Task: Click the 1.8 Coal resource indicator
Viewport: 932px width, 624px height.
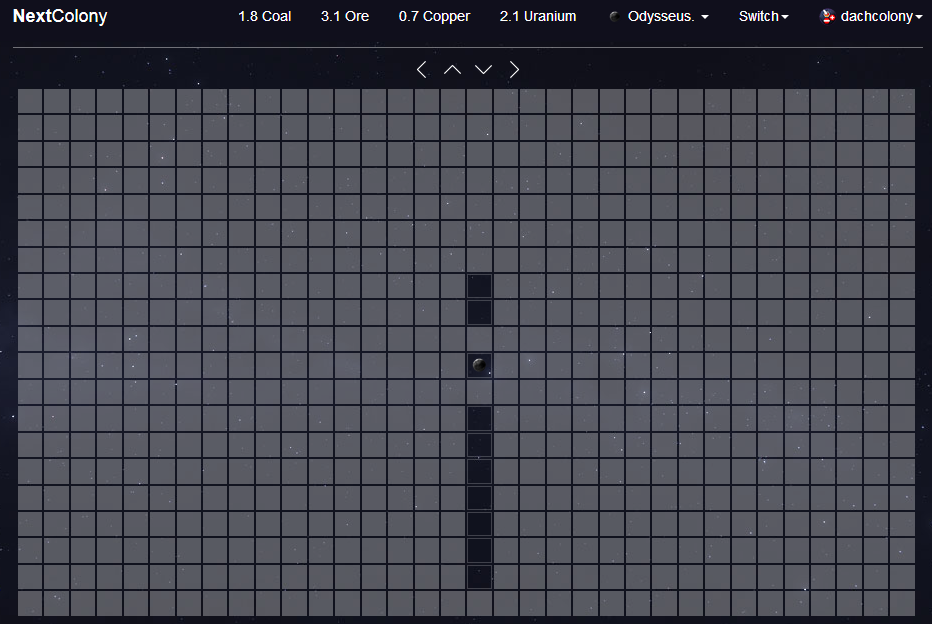Action: click(265, 17)
